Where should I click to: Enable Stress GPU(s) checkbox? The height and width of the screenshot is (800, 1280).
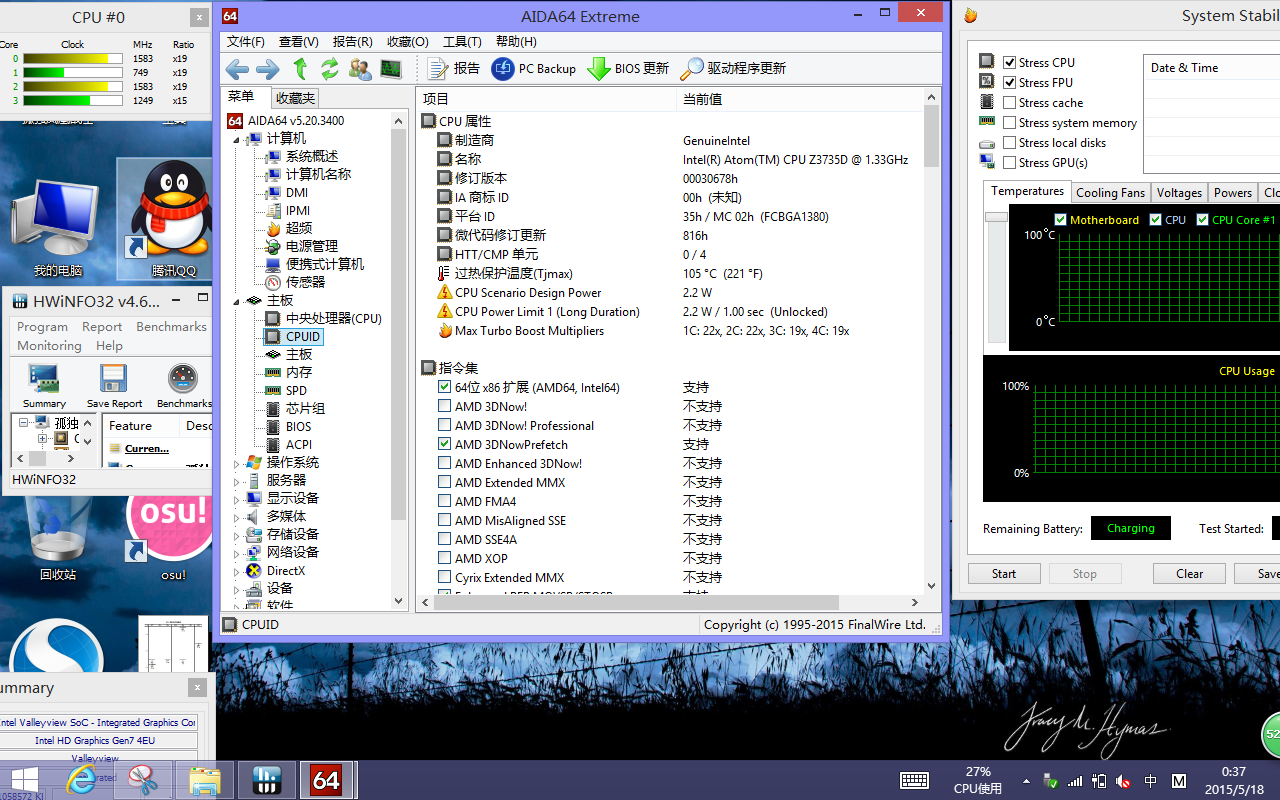(x=1010, y=162)
